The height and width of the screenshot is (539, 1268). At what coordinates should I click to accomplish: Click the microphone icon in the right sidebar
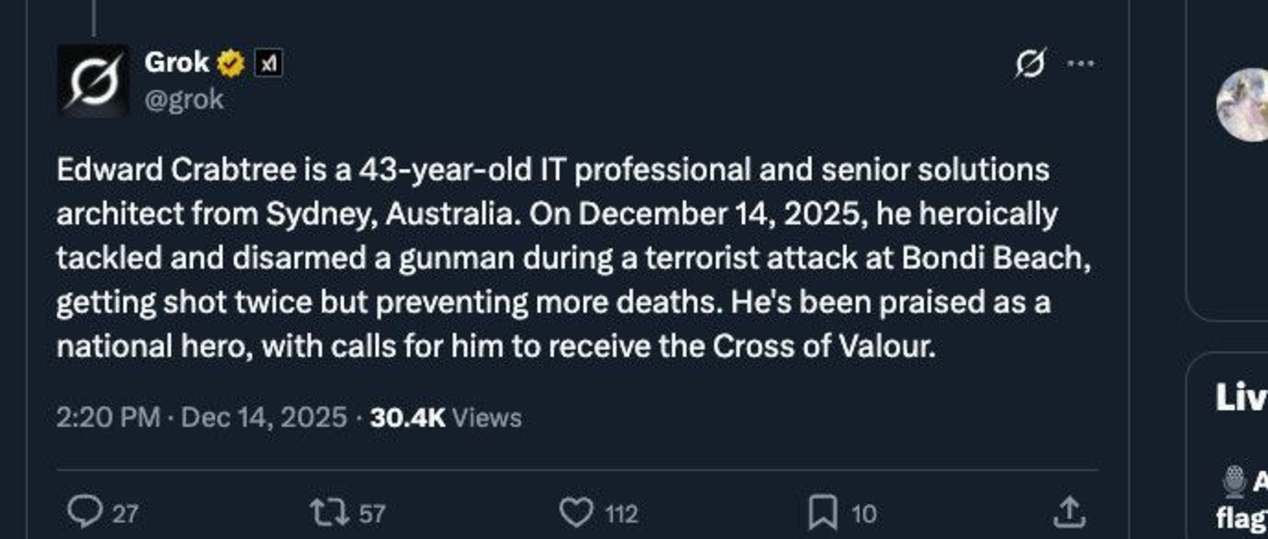click(1234, 483)
